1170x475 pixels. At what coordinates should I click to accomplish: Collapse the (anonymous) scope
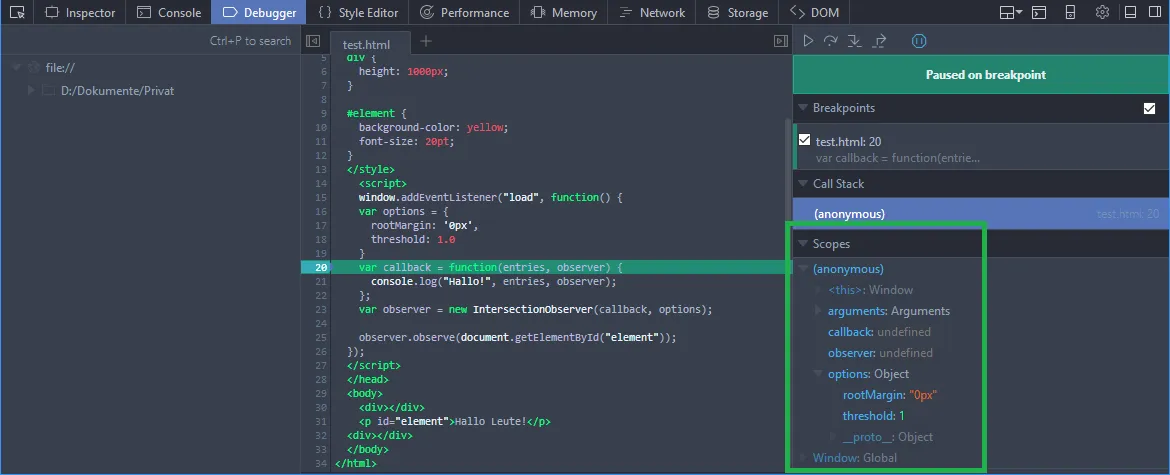tap(803, 269)
